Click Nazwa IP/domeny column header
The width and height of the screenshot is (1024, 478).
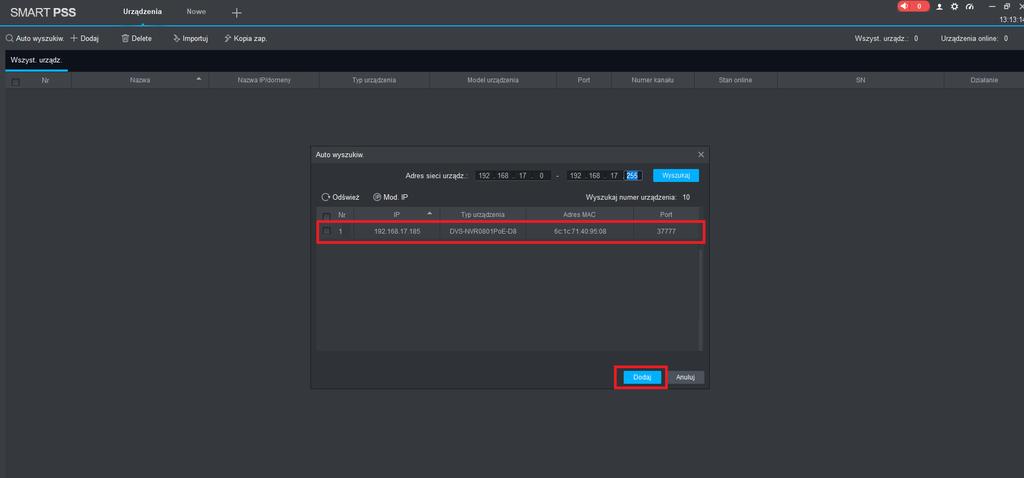pyautogui.click(x=264, y=80)
